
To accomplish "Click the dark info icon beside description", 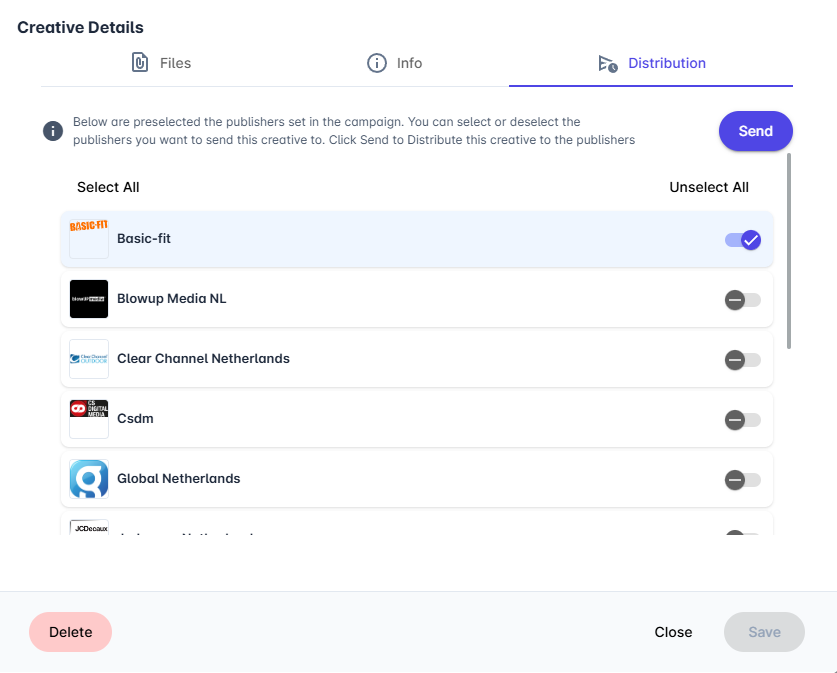I will (53, 131).
